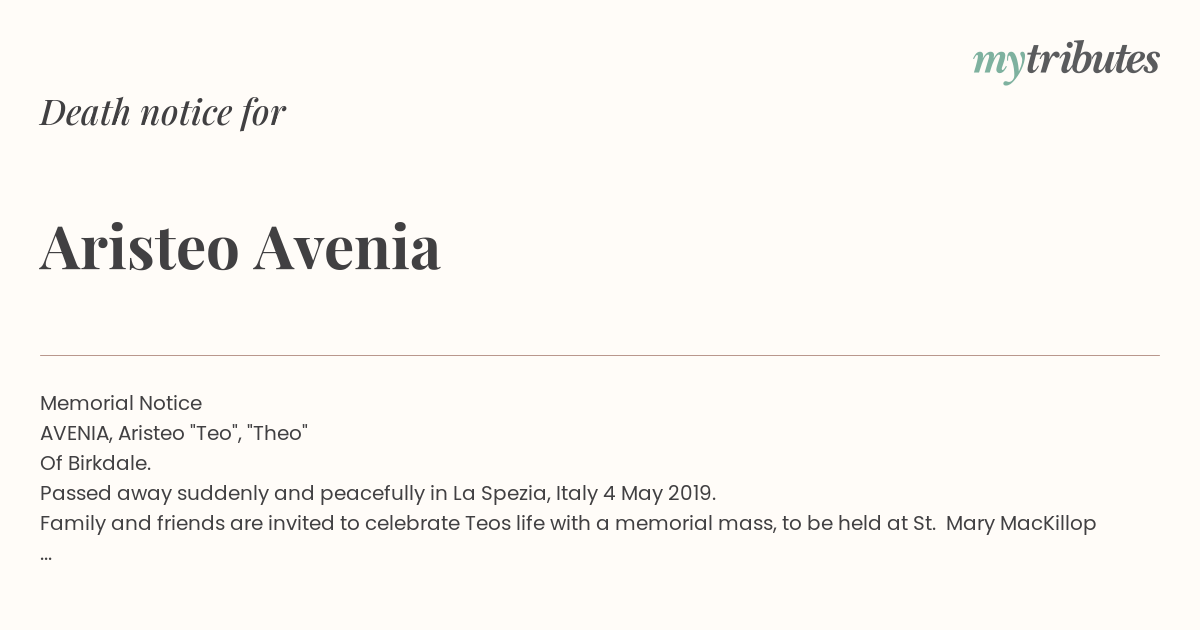Click the 'Of Birkdale.' text
The width and height of the screenshot is (1200, 630).
pyautogui.click(x=96, y=463)
